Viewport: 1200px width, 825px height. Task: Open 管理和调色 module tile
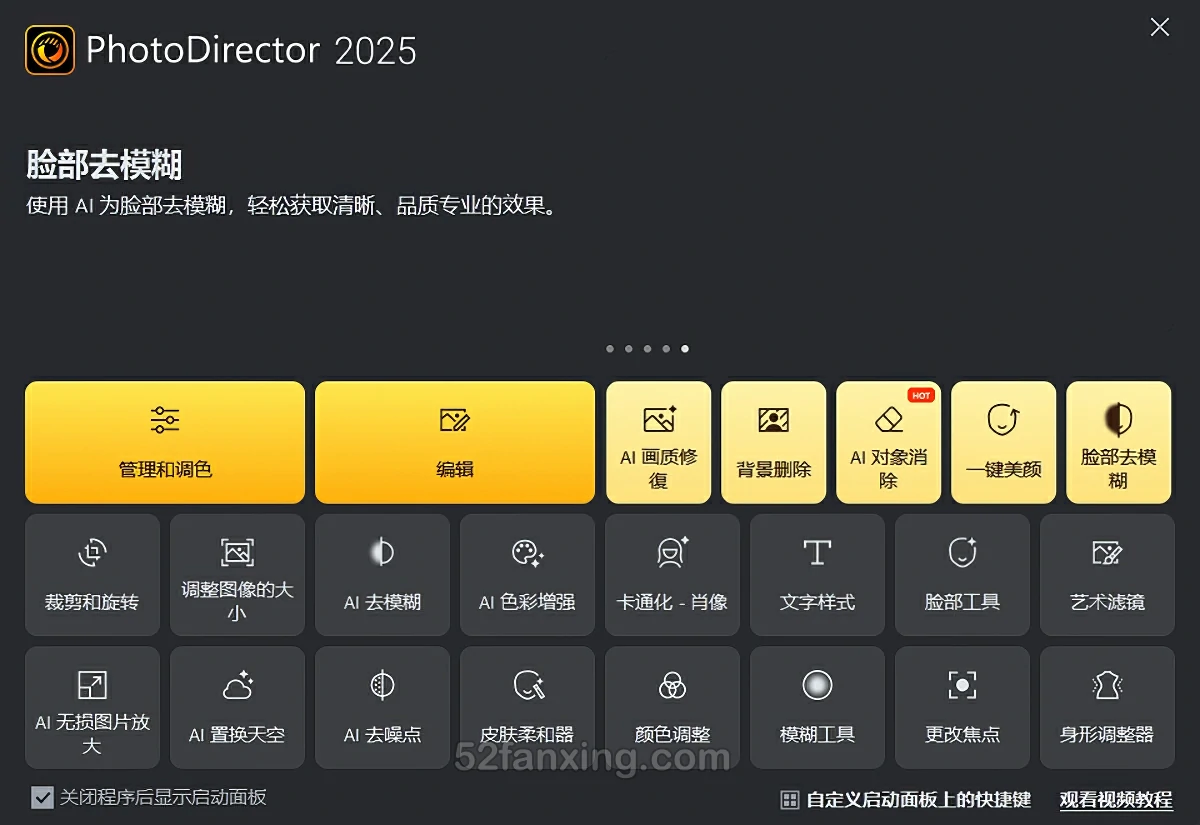(165, 442)
